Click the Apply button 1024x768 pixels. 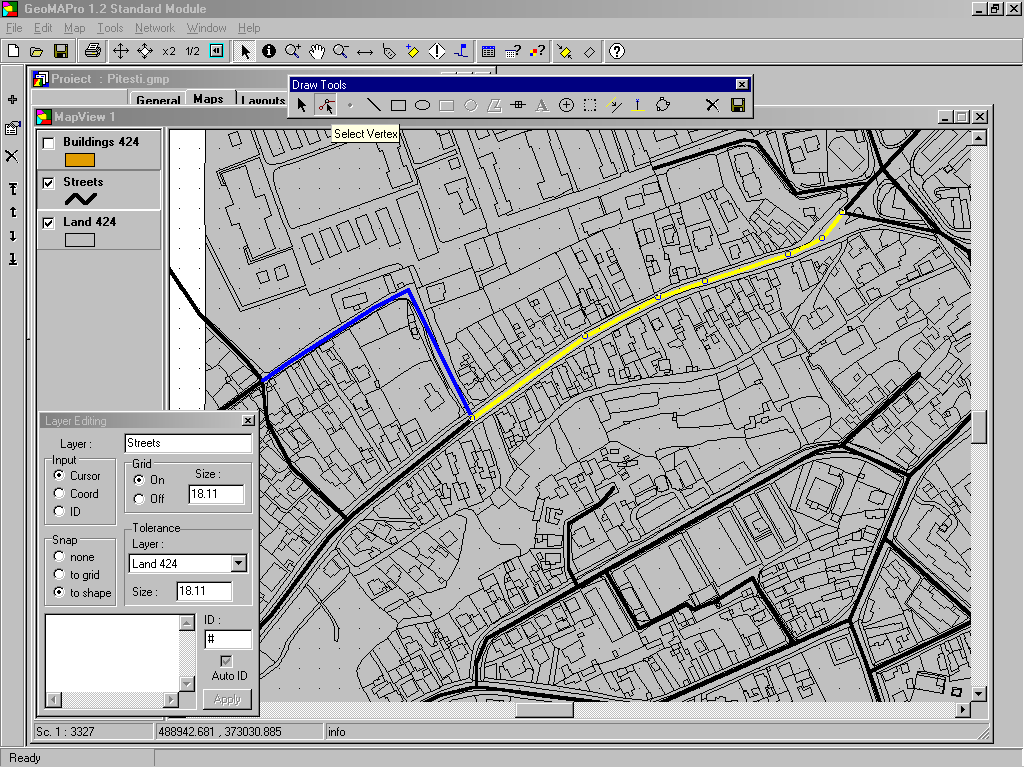227,699
